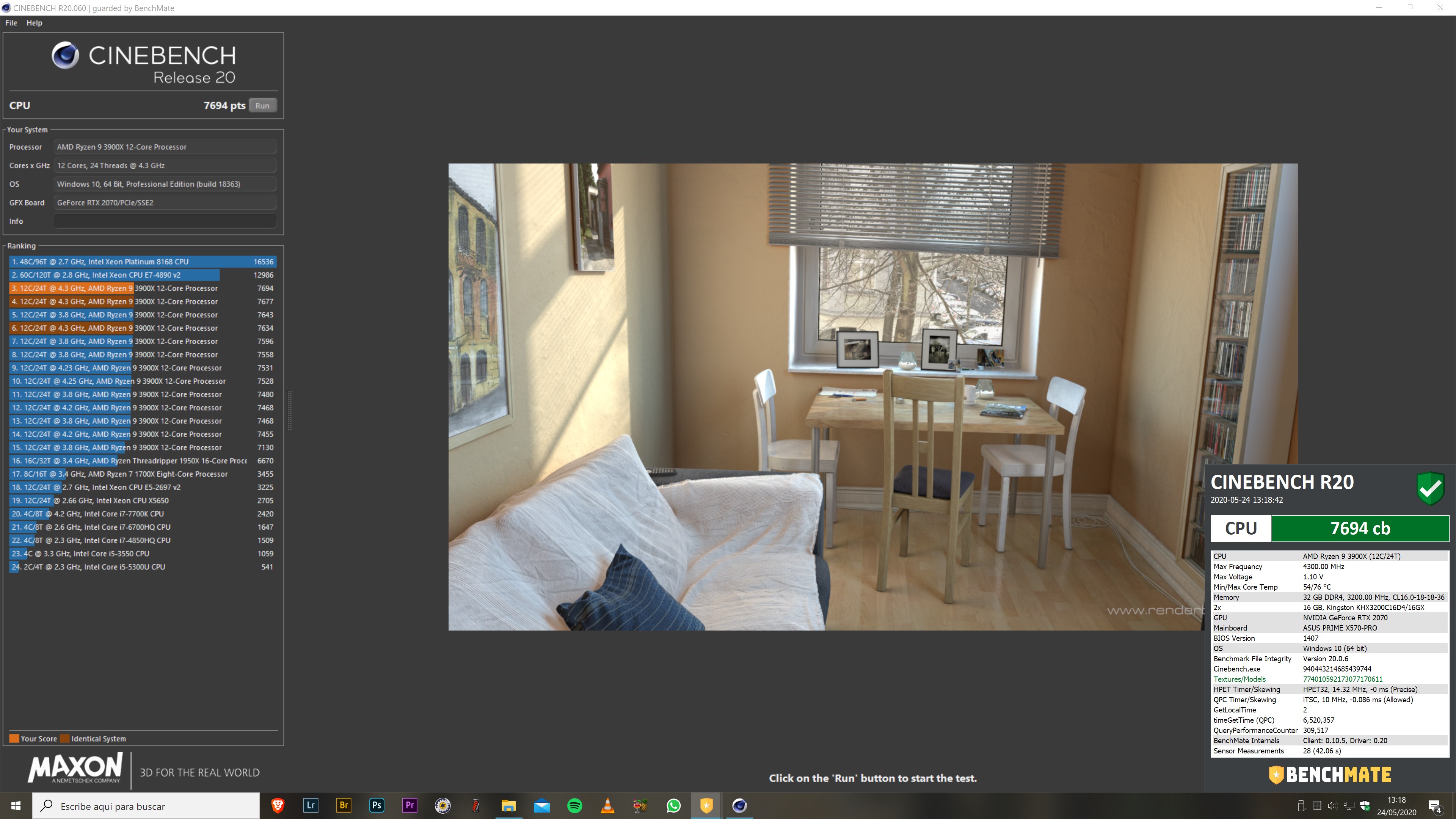1456x819 pixels.
Task: Click the Identical System legend swatch
Action: (x=64, y=738)
